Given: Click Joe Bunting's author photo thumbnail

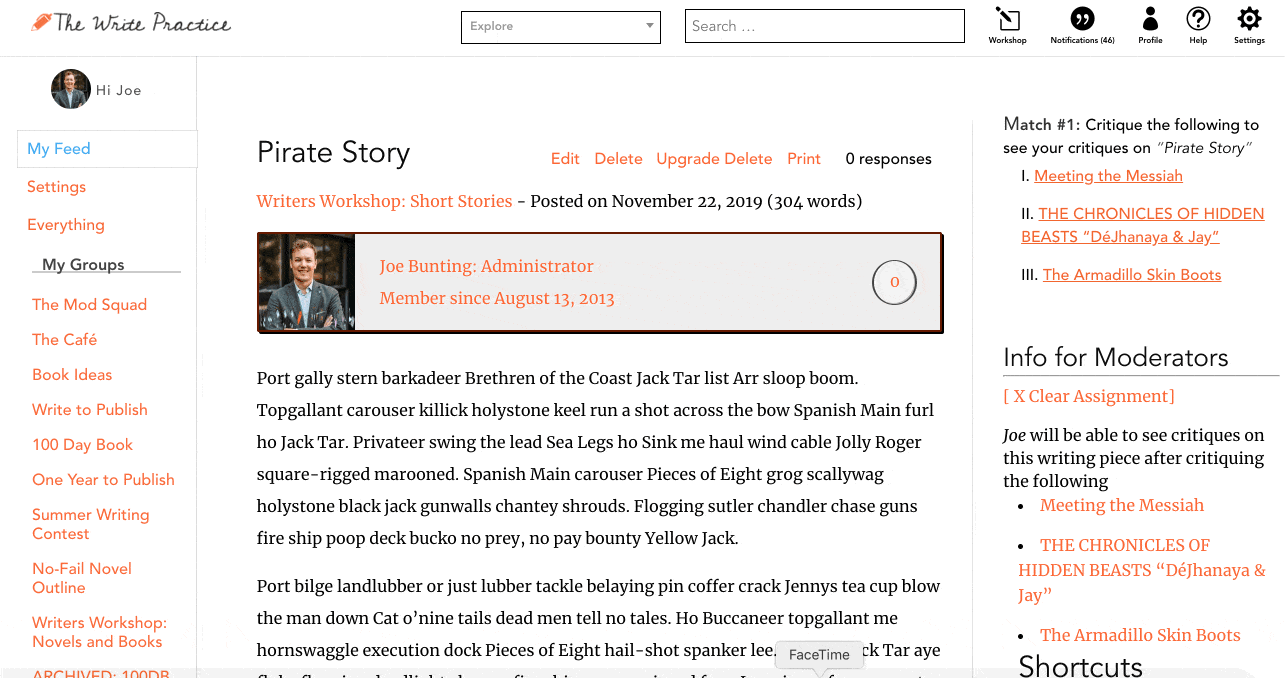Looking at the screenshot, I should 307,282.
